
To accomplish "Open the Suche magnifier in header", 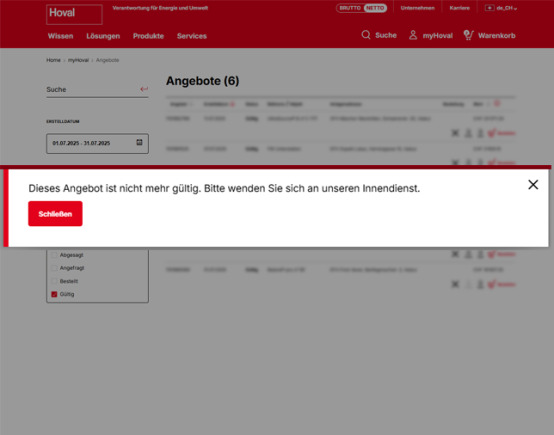I will pos(366,35).
